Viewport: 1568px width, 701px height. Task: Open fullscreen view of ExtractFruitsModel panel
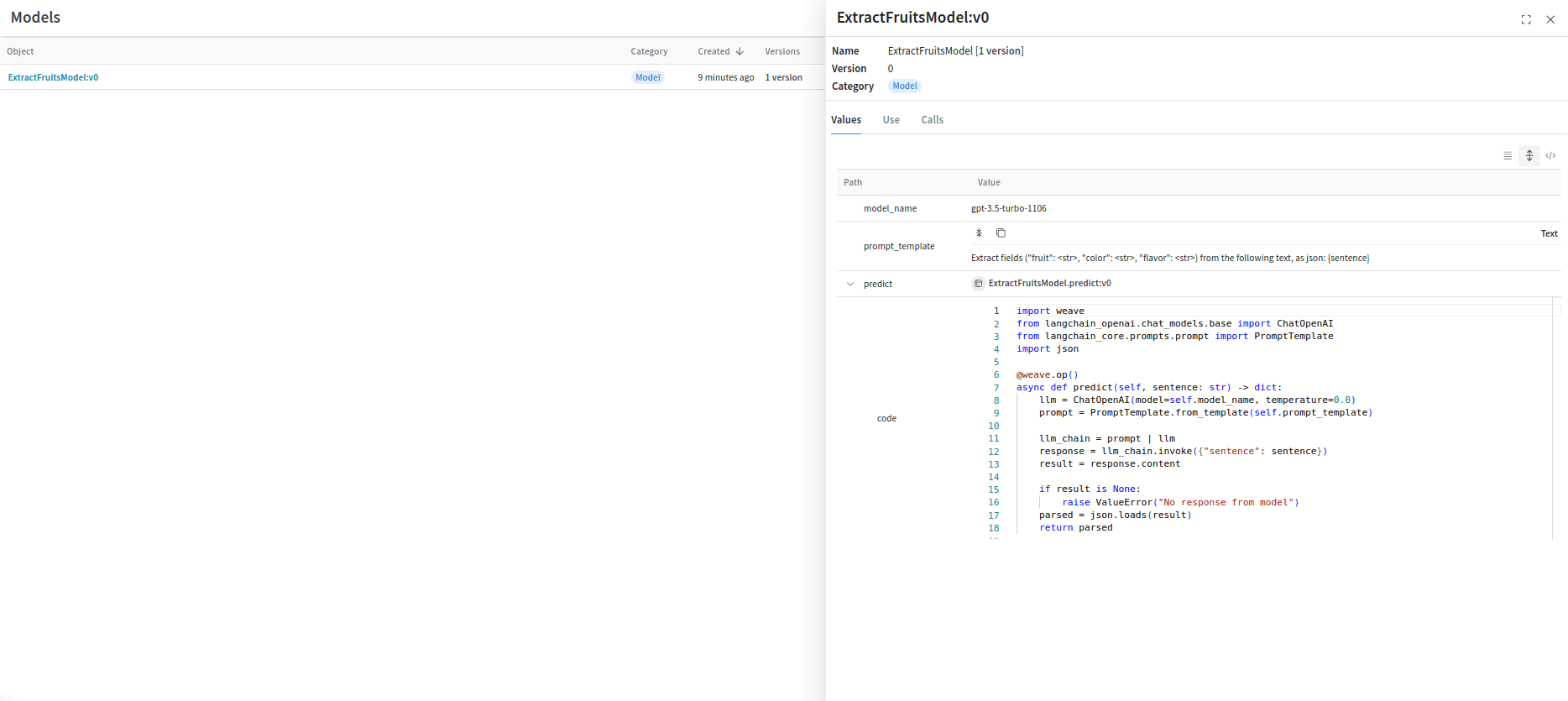coord(1526,19)
